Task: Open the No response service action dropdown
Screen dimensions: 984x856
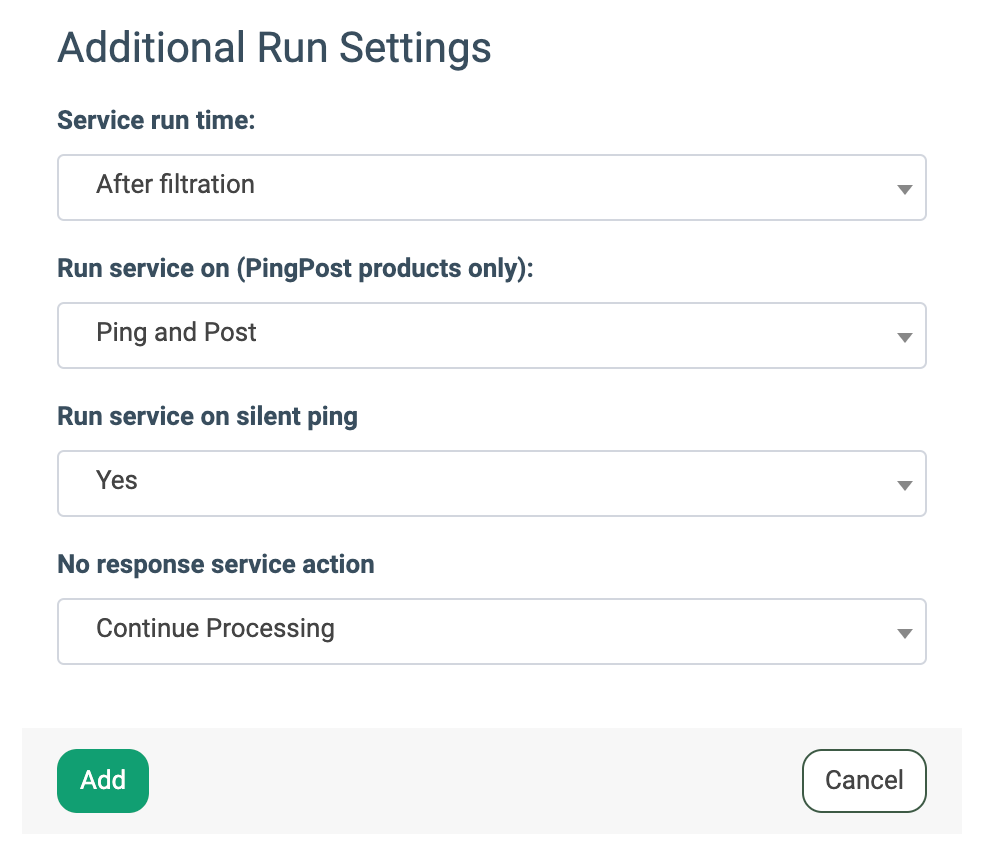Action: tap(491, 631)
